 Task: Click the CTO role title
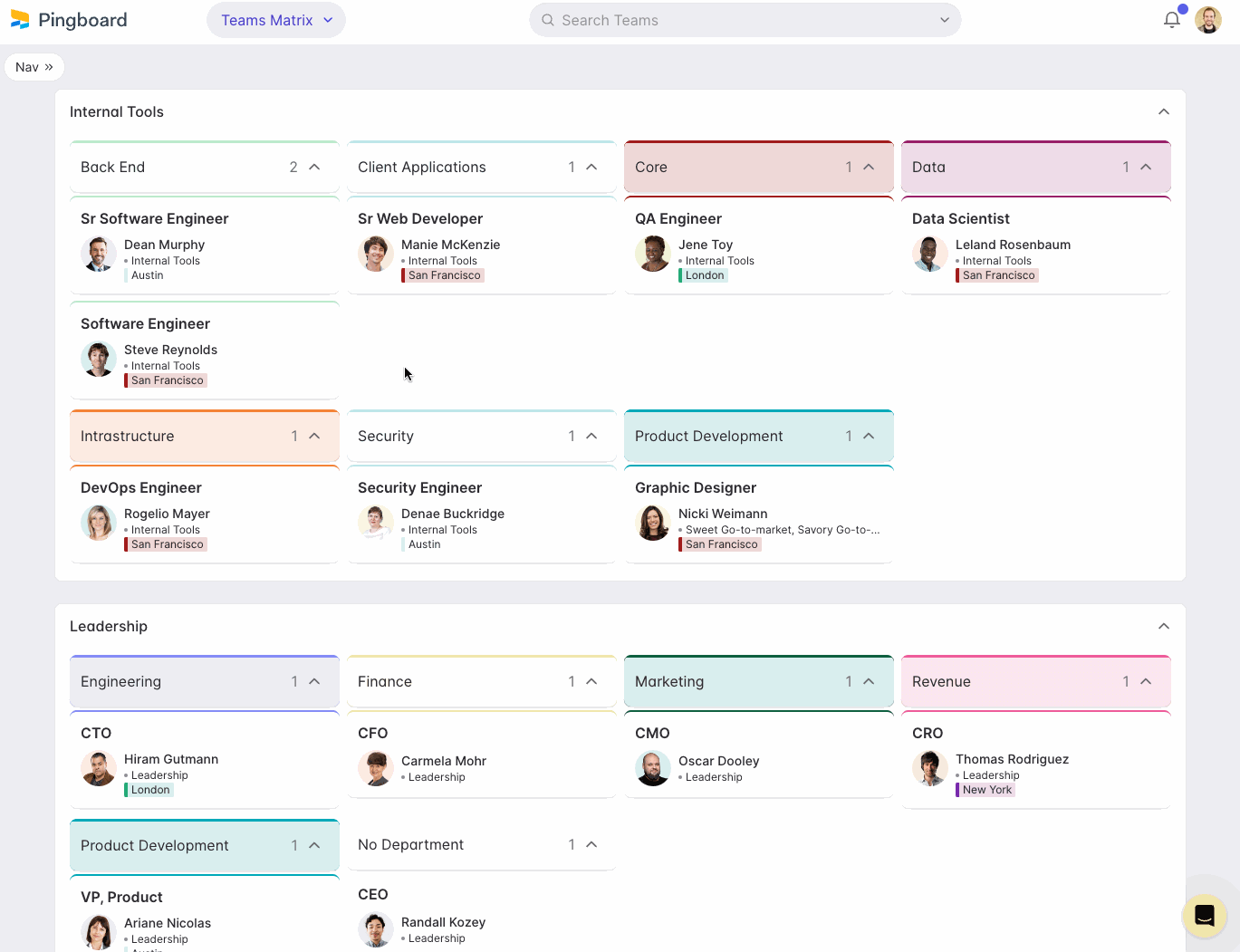point(96,733)
